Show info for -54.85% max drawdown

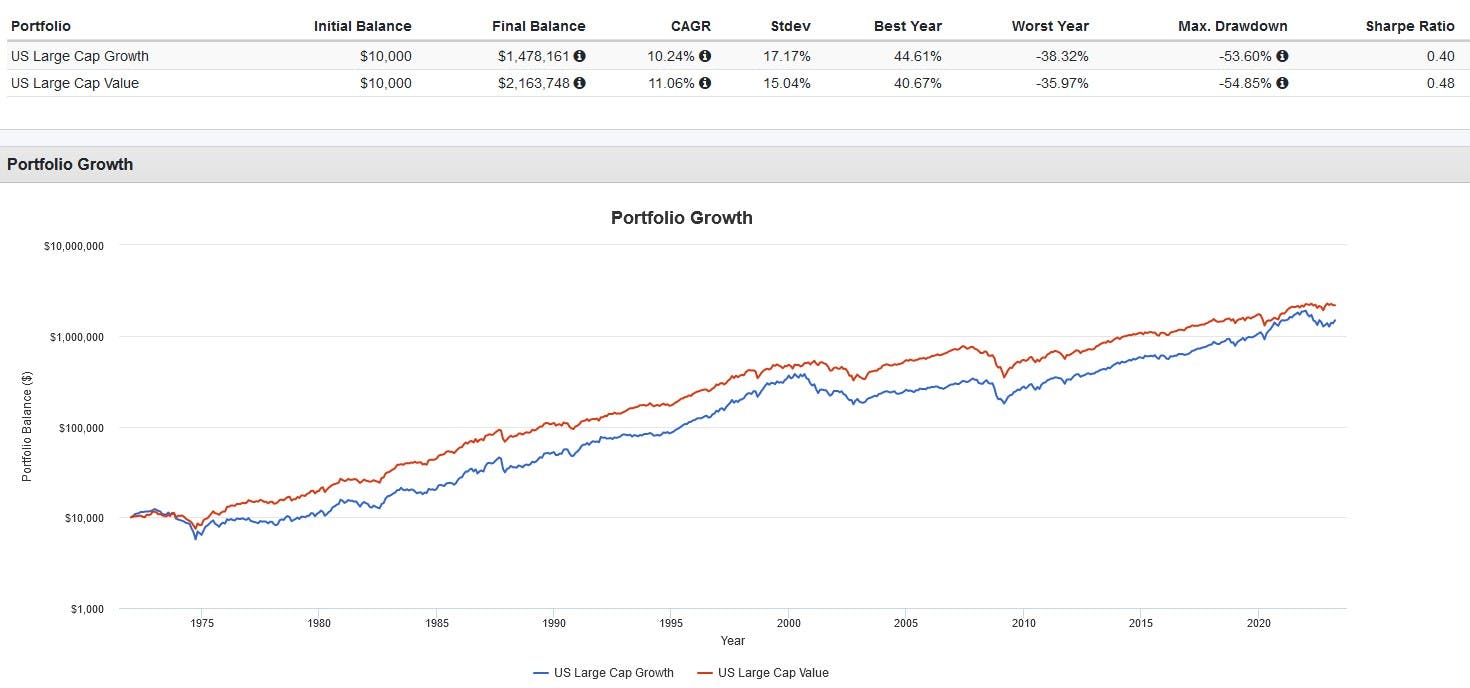point(1282,83)
